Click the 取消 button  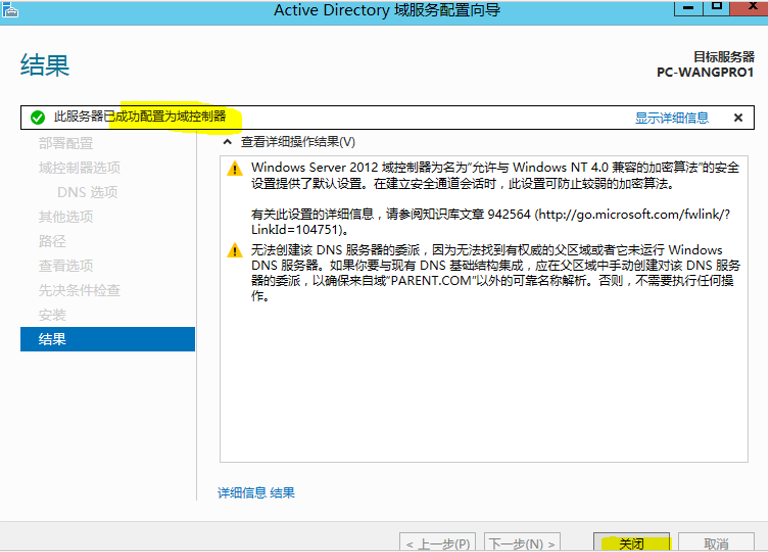[716, 542]
